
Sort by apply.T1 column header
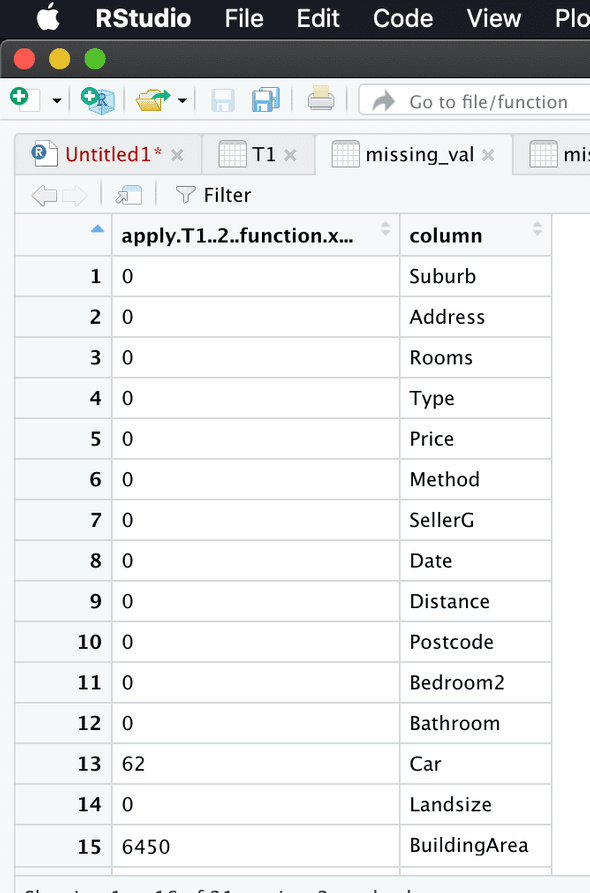pyautogui.click(x=256, y=235)
